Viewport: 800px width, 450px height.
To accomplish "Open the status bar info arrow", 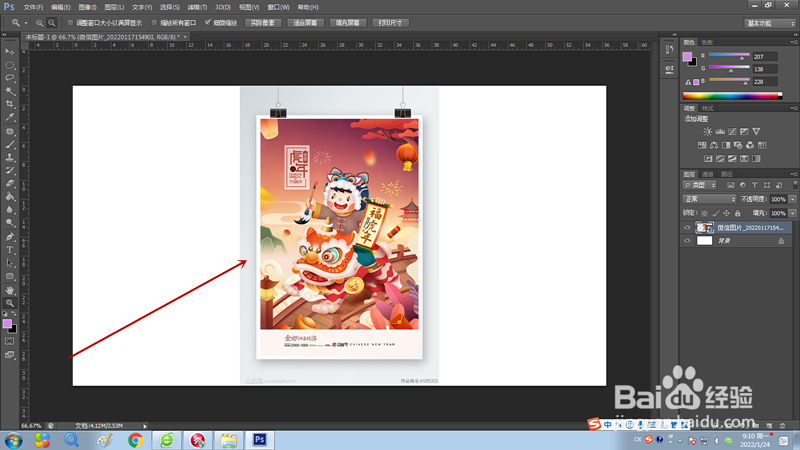I will coord(145,426).
